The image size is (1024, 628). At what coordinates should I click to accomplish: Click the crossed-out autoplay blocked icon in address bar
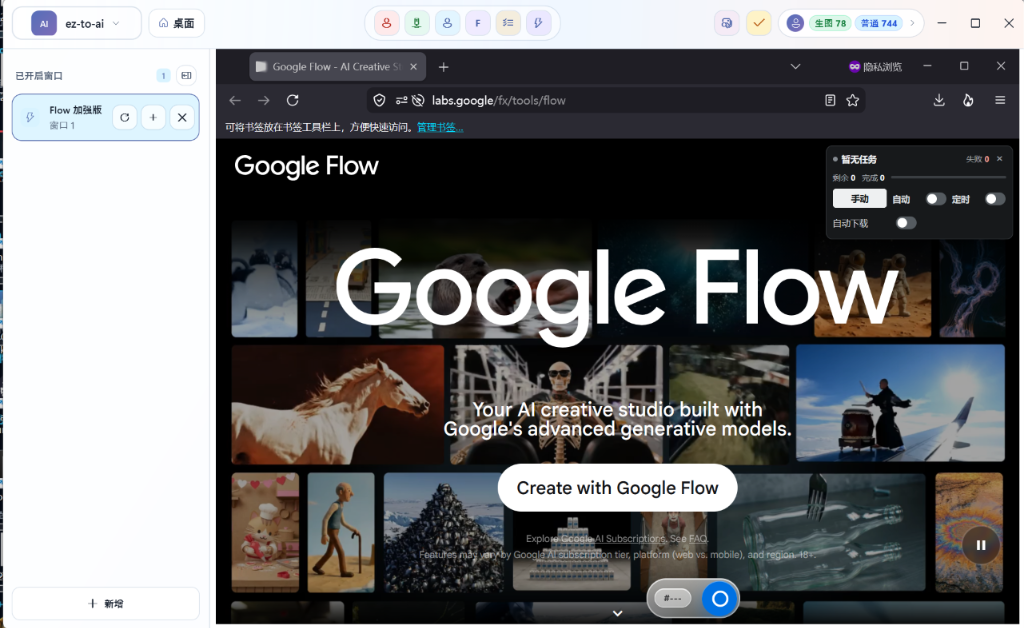pyautogui.click(x=418, y=101)
